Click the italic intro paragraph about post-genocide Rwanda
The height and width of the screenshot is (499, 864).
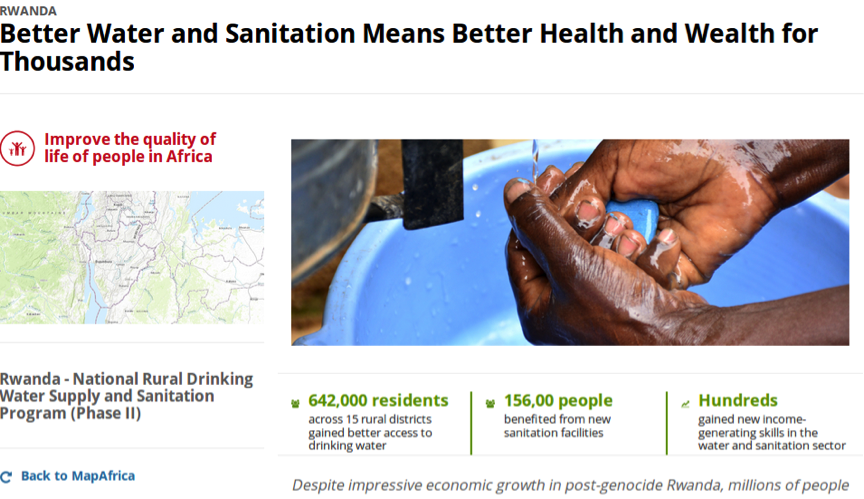570,485
